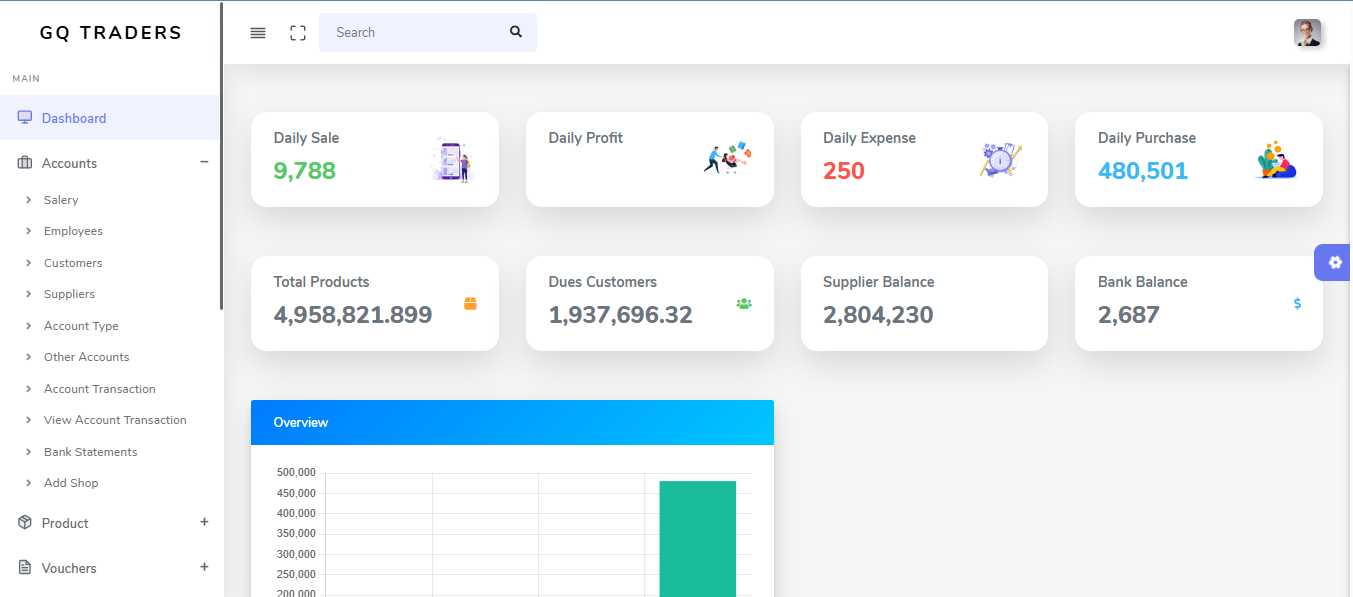Open the hamburger navigation menu
The height and width of the screenshot is (597, 1353).
pyautogui.click(x=258, y=32)
